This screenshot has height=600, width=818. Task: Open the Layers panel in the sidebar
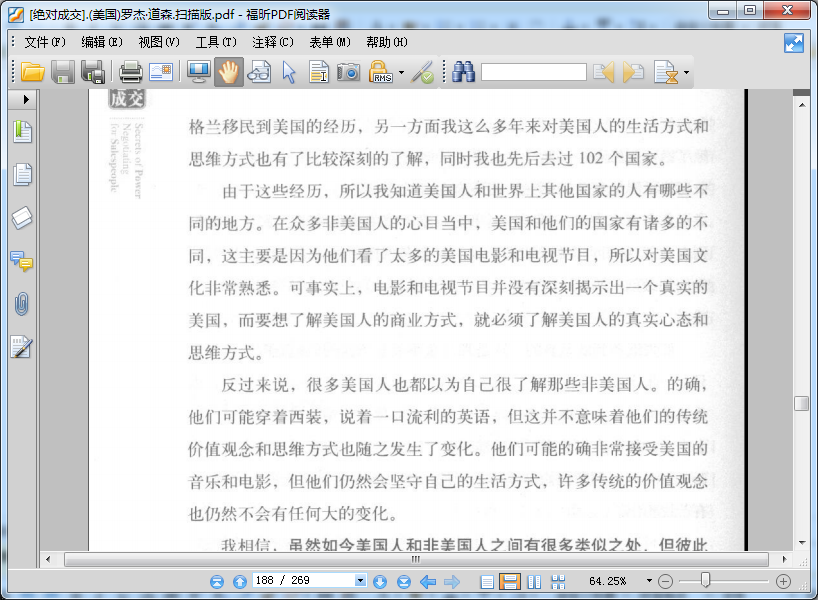[x=22, y=218]
